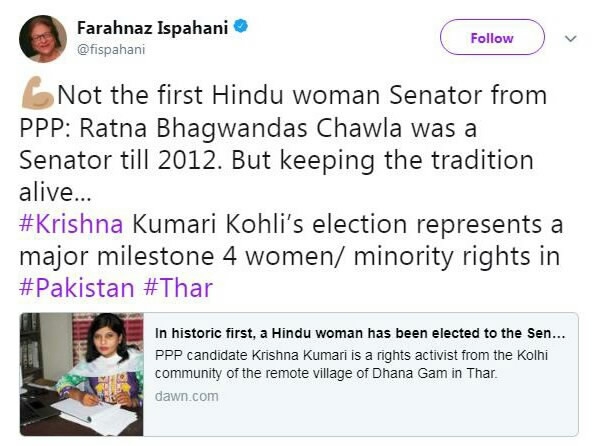Click the Krishna Kumari article thumbnail
The height and width of the screenshot is (446, 604).
pos(81,373)
